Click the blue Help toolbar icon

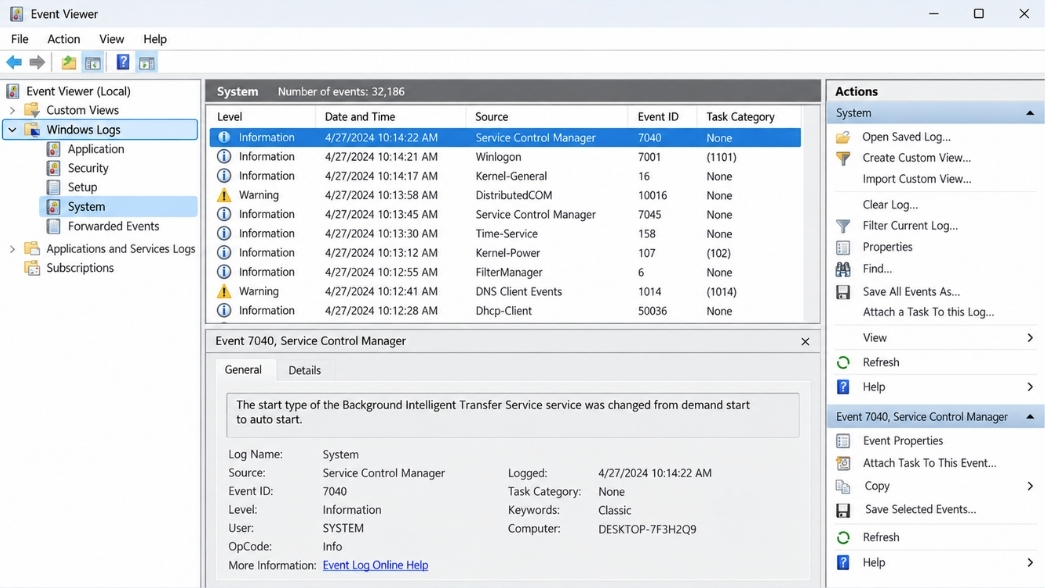point(123,63)
